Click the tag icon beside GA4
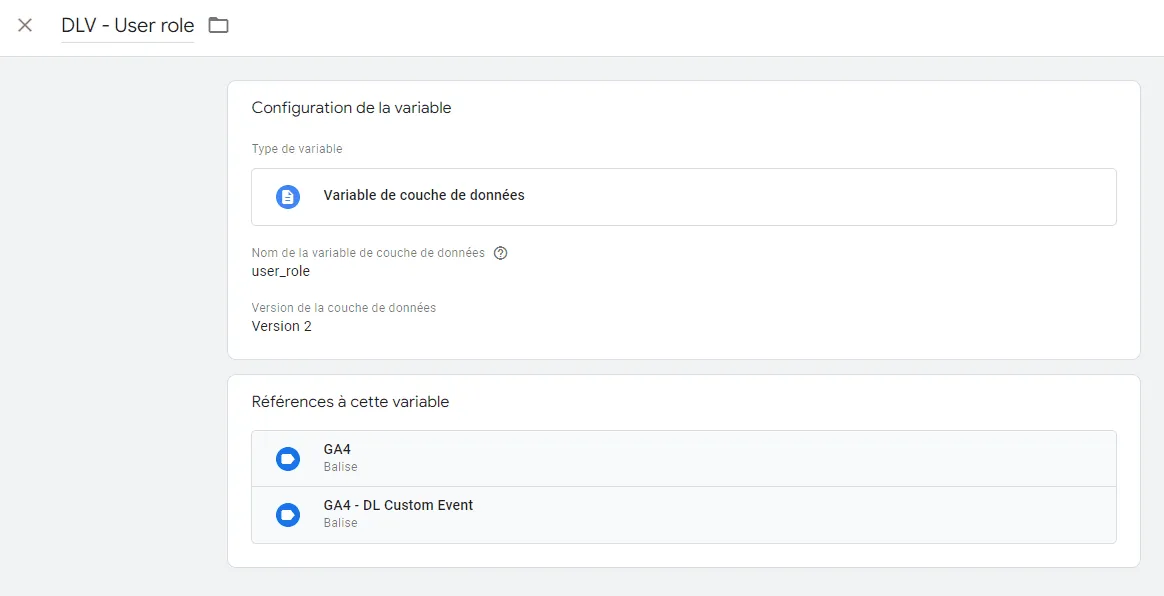The height and width of the screenshot is (596, 1164). pyautogui.click(x=288, y=459)
